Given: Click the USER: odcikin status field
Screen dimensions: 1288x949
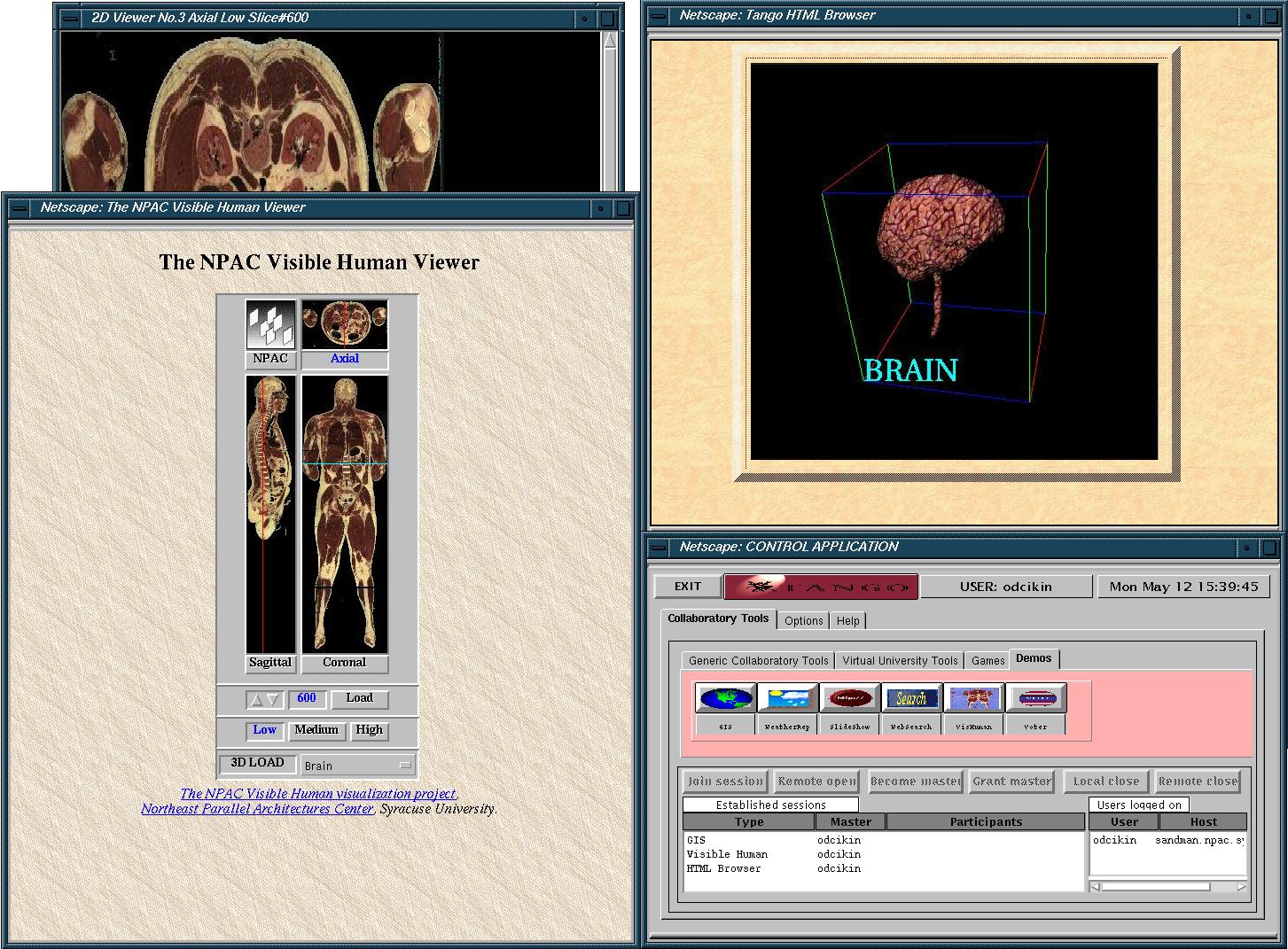Looking at the screenshot, I should point(1006,587).
